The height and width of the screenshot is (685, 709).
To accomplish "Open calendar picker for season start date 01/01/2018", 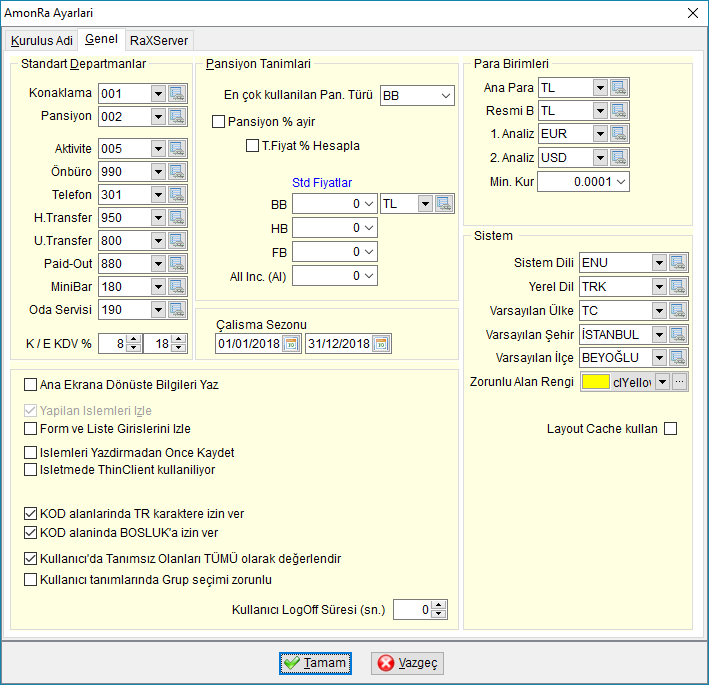I will [x=292, y=344].
